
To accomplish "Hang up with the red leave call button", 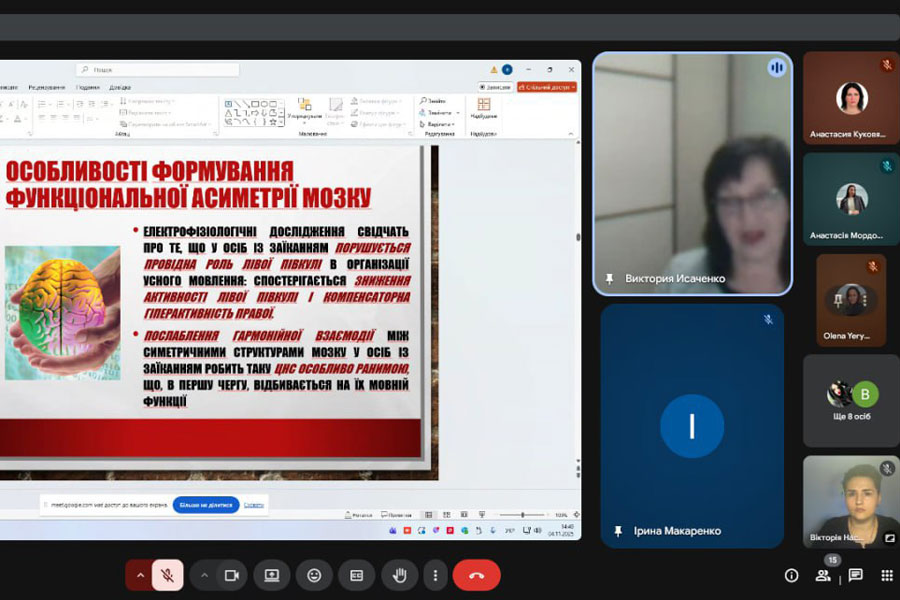I will [476, 575].
